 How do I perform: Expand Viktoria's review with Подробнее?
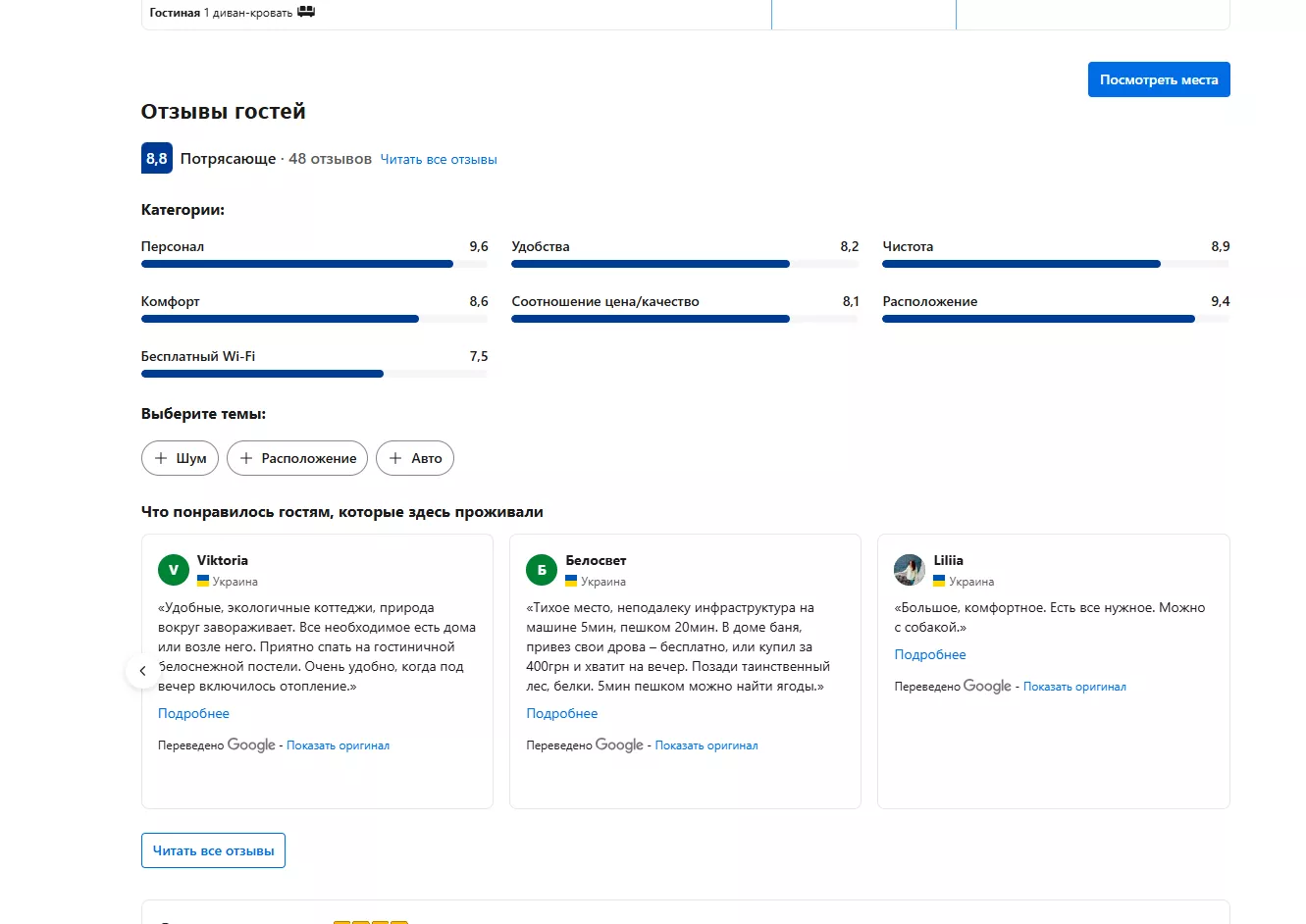click(193, 713)
